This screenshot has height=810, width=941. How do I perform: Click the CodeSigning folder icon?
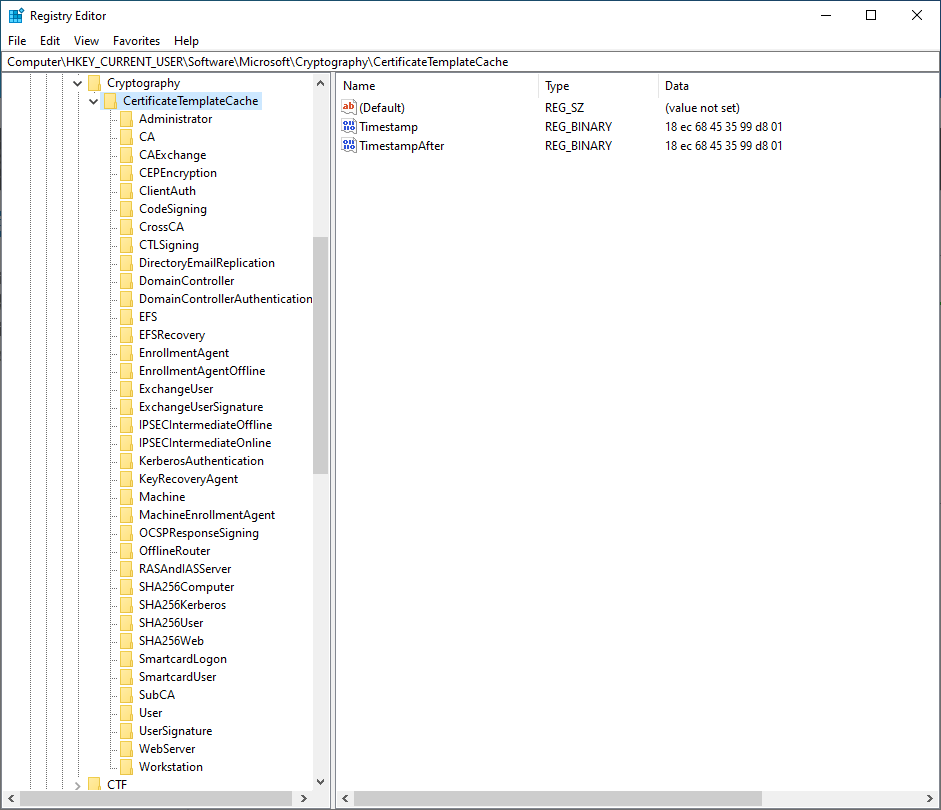(x=126, y=209)
